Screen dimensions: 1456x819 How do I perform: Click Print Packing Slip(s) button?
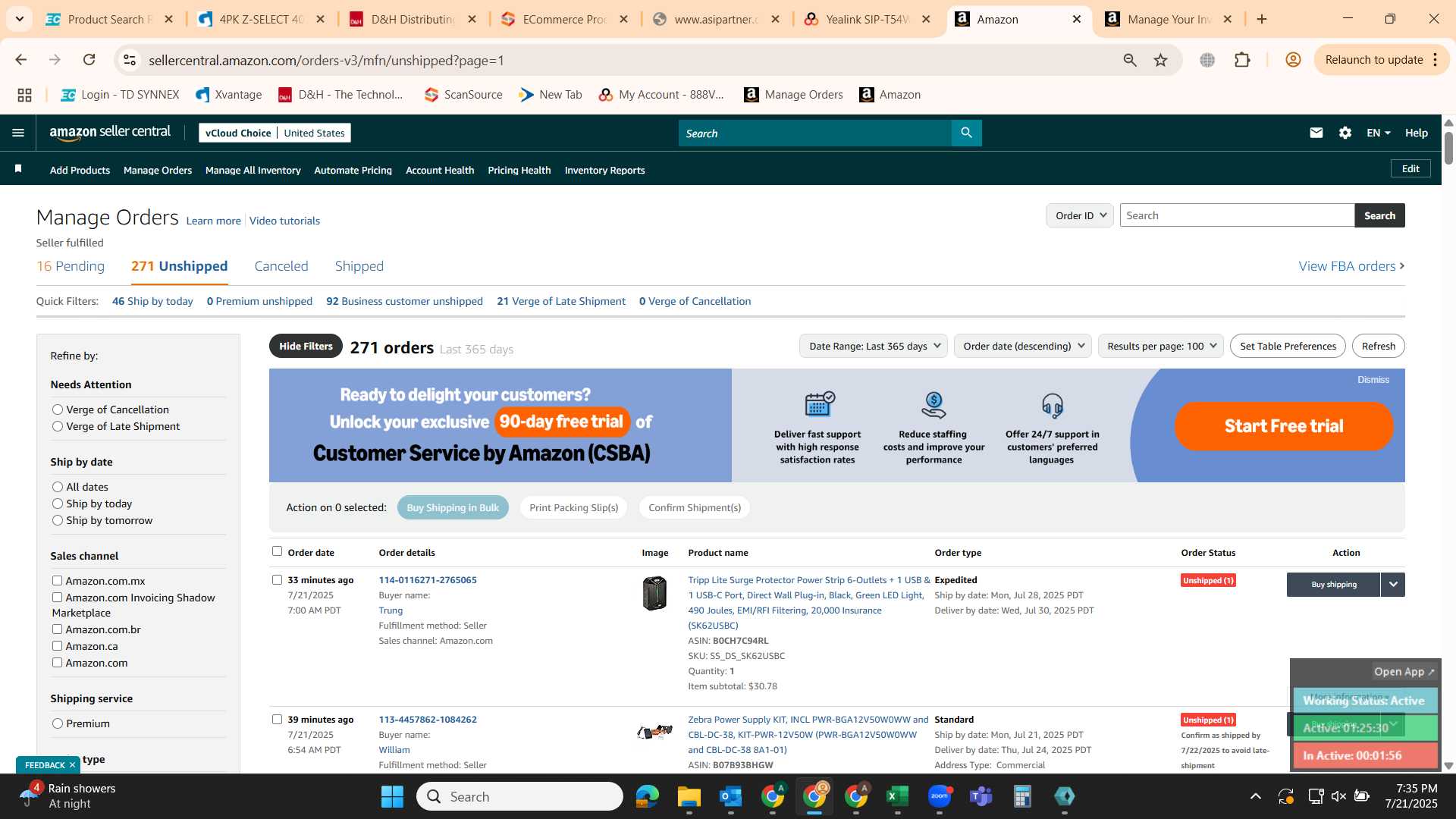tap(573, 507)
